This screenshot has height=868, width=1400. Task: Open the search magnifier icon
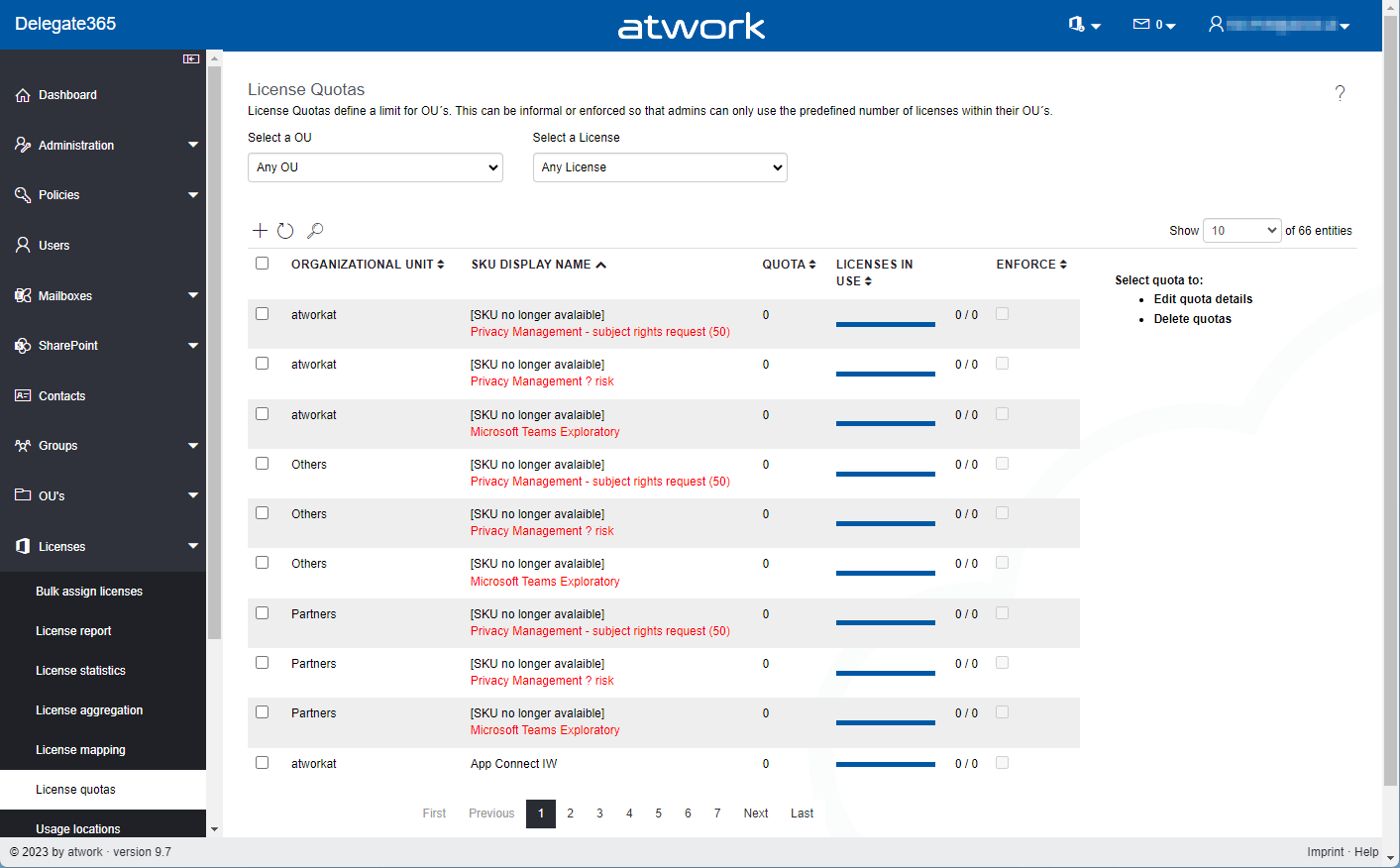(x=315, y=231)
